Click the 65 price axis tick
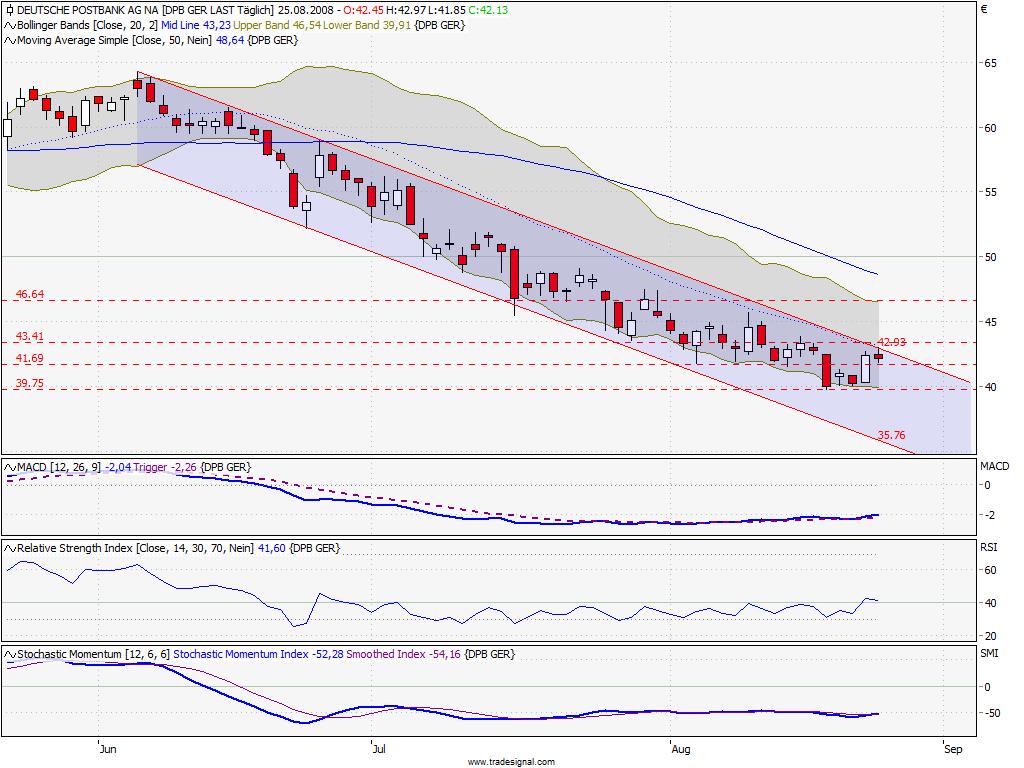1024x768 pixels. [x=990, y=63]
